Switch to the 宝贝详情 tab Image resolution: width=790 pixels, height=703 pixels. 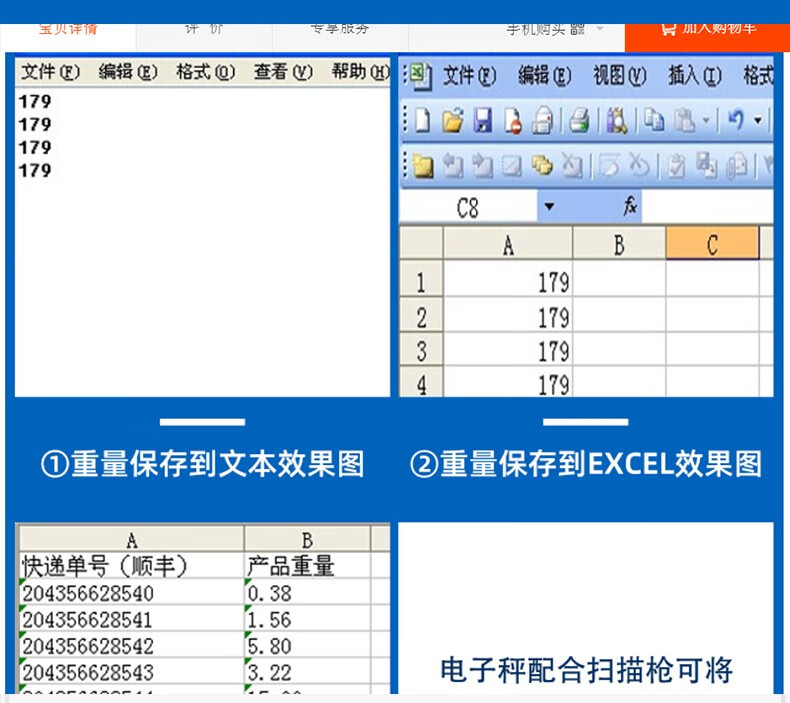coord(68,28)
